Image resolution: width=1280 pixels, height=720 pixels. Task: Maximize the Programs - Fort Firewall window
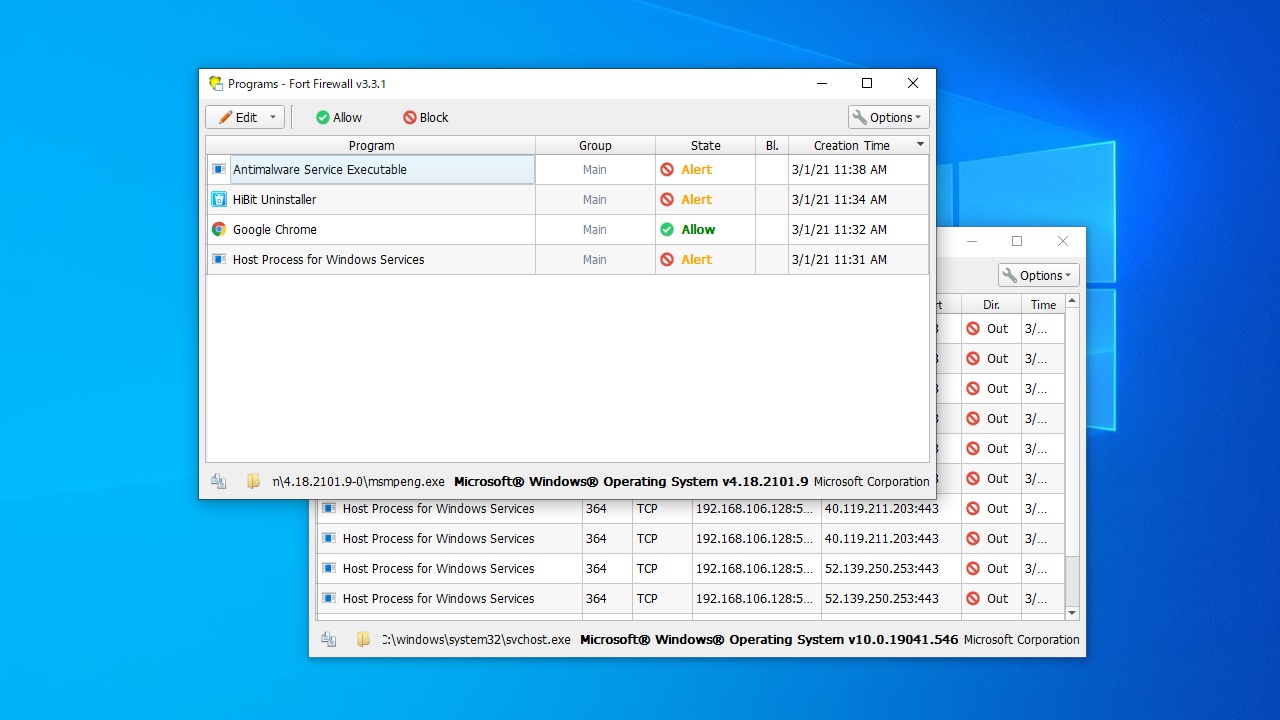point(867,83)
